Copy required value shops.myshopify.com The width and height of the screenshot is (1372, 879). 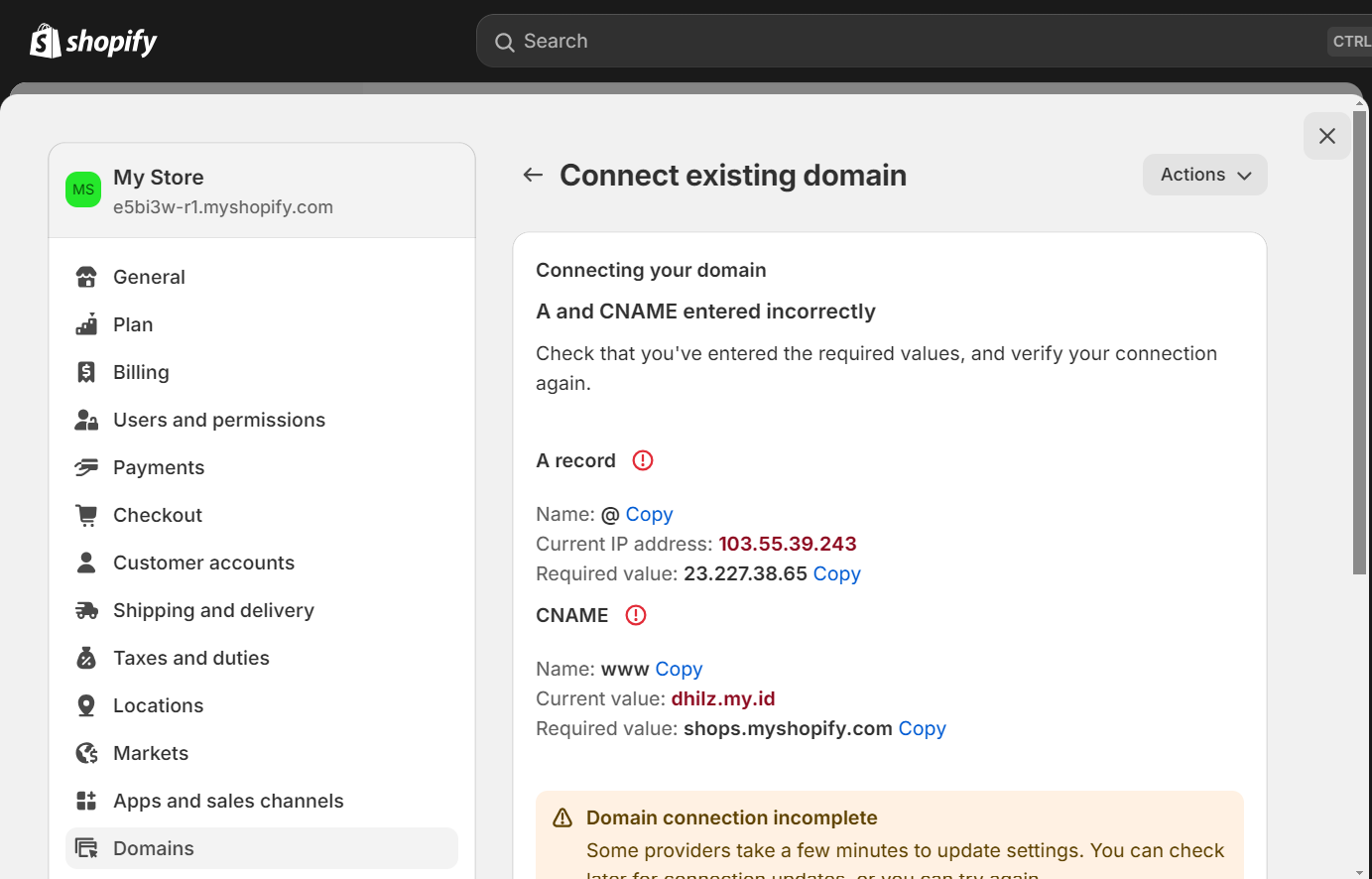point(923,728)
